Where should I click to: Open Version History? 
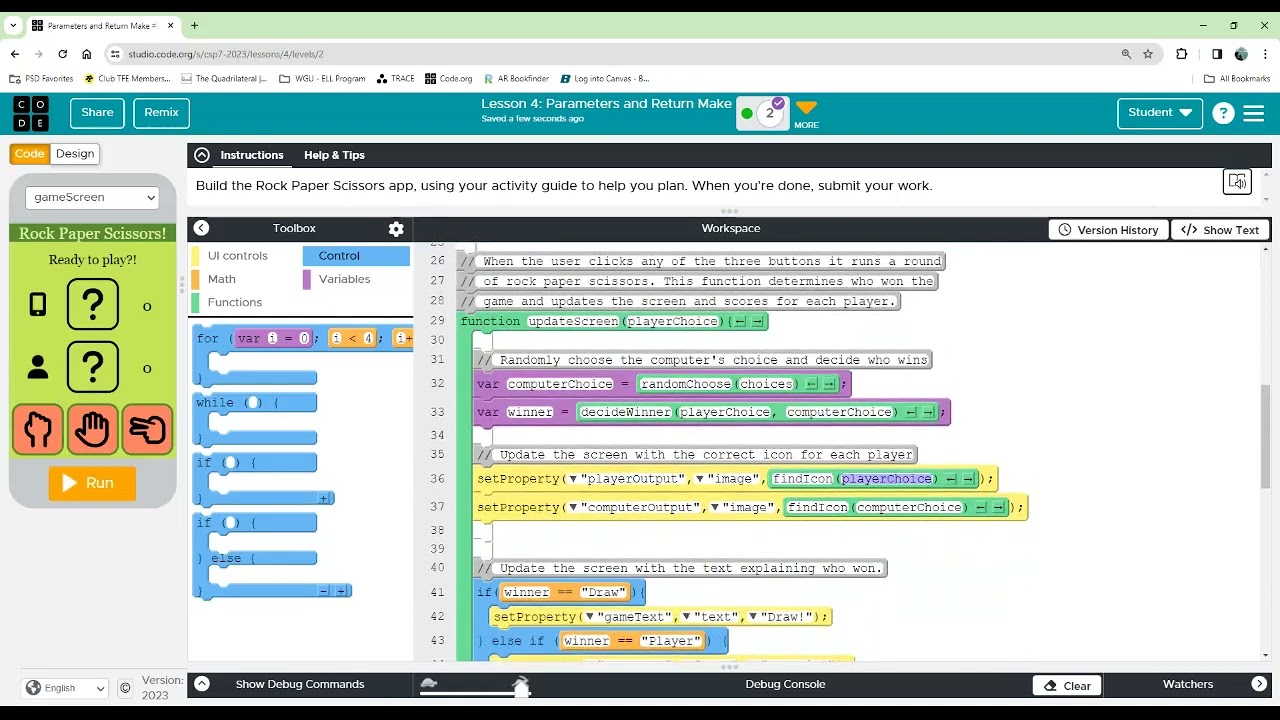1108,230
